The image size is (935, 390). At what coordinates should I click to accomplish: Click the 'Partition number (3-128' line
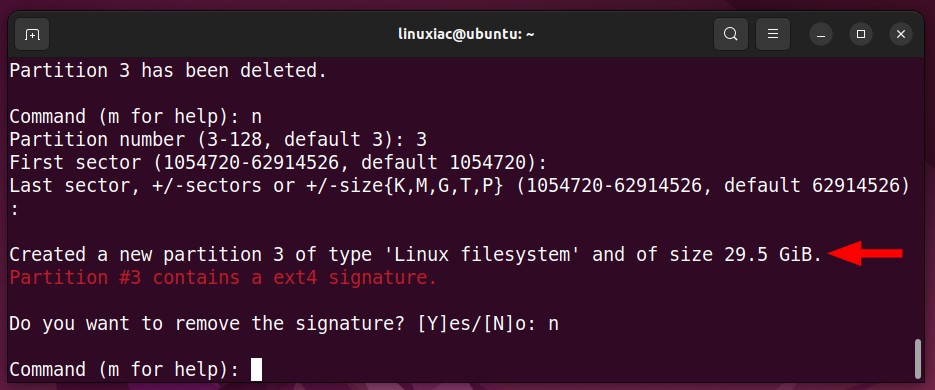pyautogui.click(x=218, y=140)
